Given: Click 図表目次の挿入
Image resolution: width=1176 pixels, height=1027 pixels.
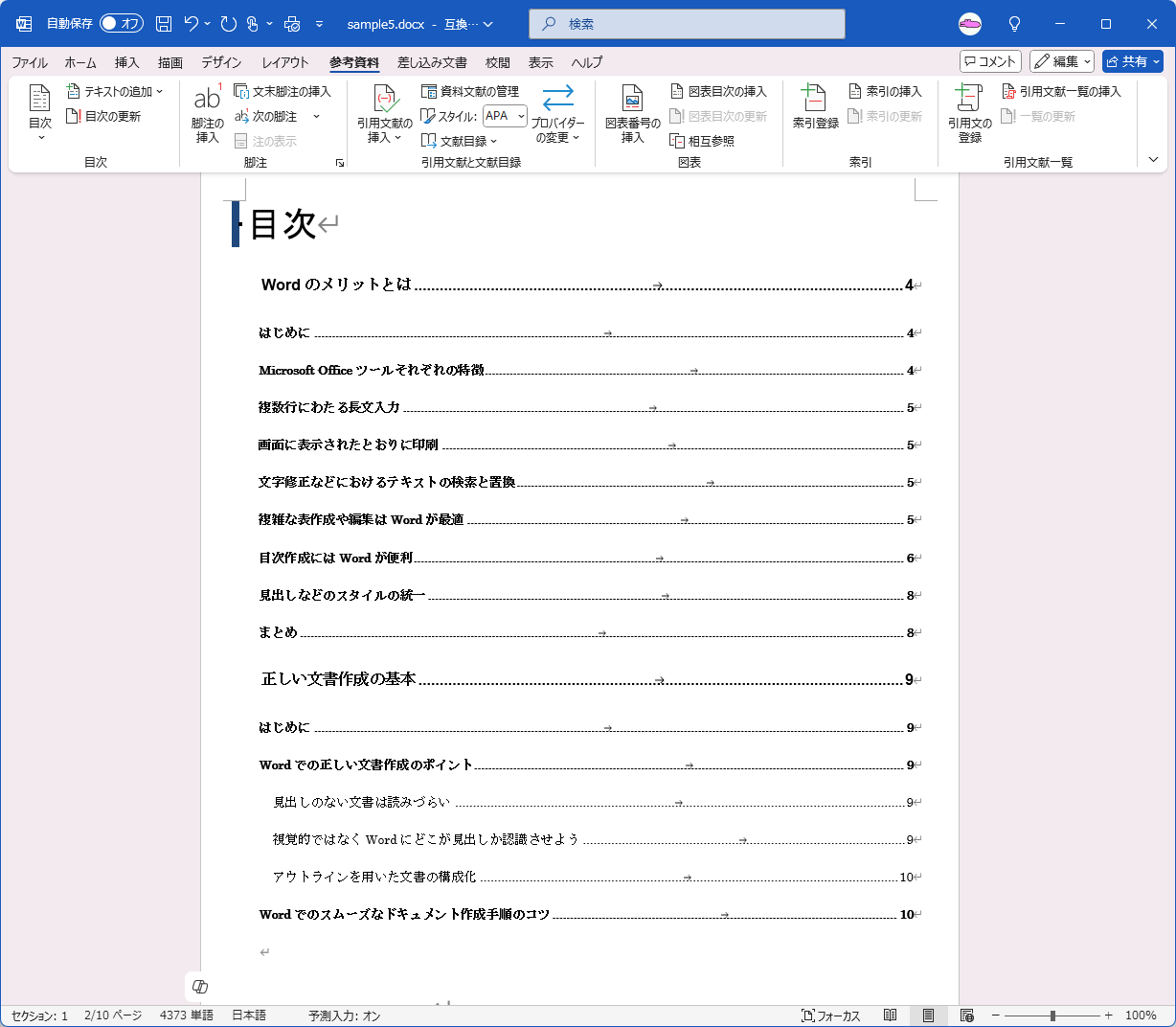Looking at the screenshot, I should pos(718,91).
